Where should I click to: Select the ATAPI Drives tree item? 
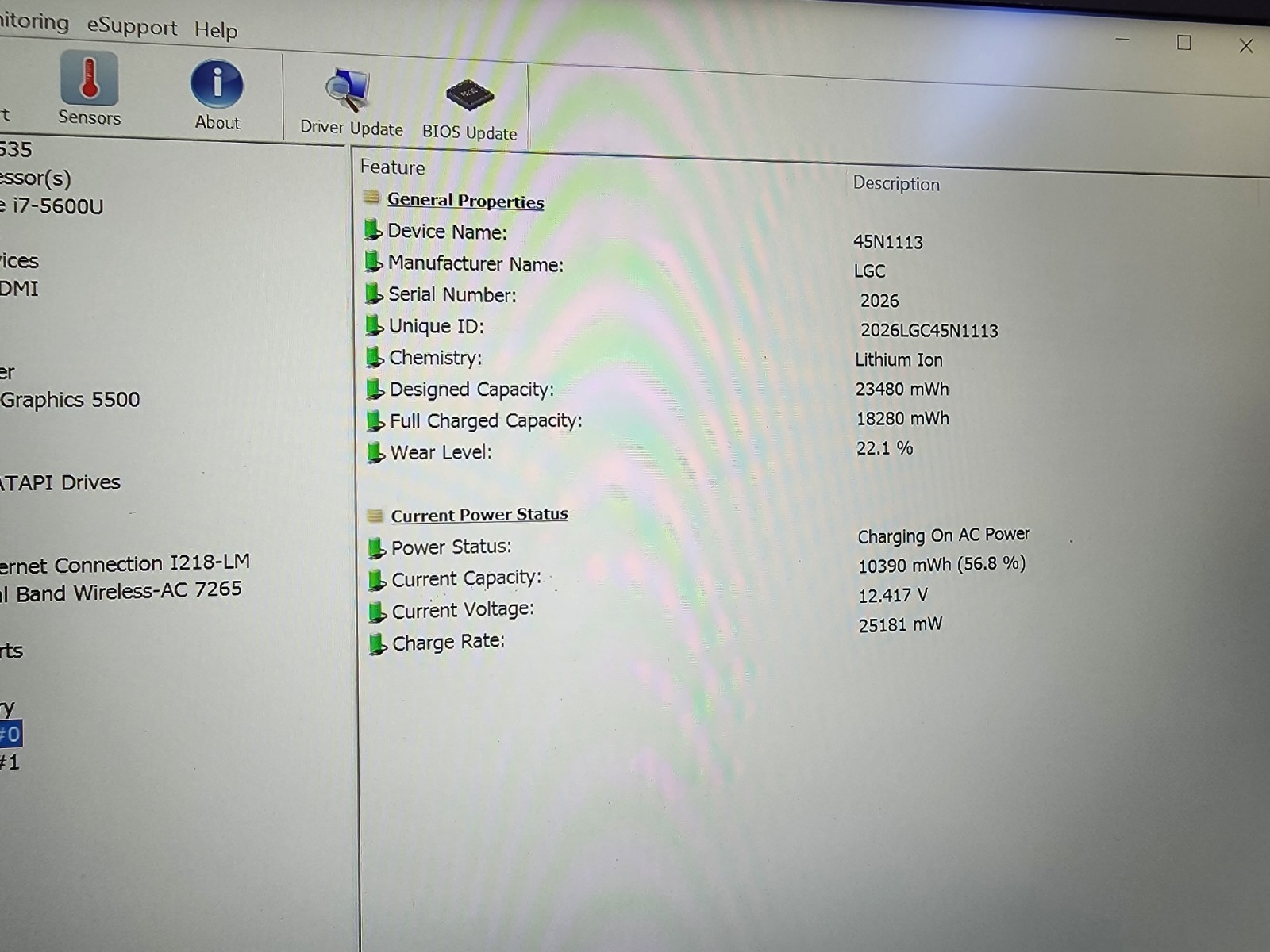[60, 482]
